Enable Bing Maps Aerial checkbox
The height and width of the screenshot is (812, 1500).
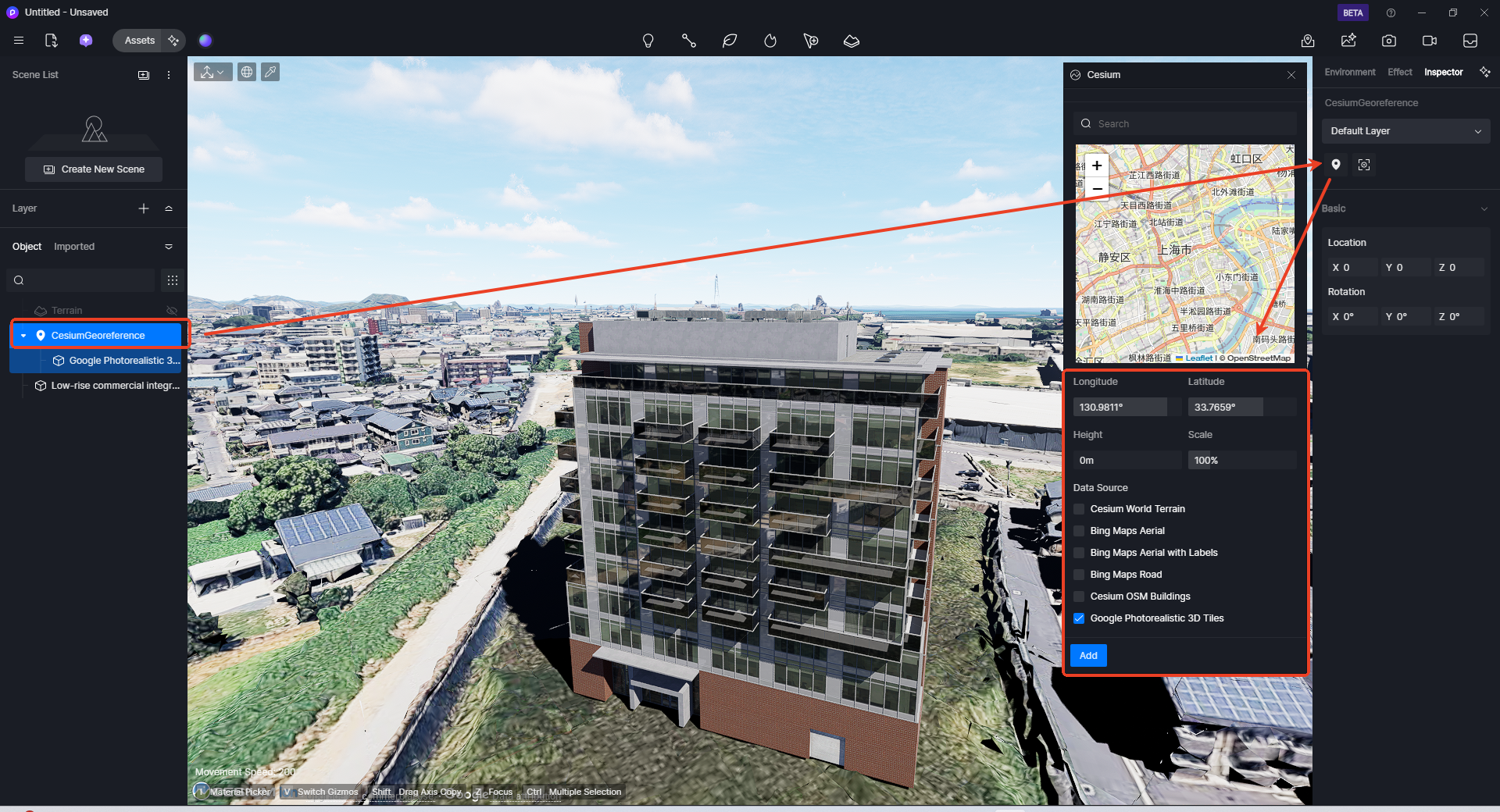pyautogui.click(x=1079, y=531)
